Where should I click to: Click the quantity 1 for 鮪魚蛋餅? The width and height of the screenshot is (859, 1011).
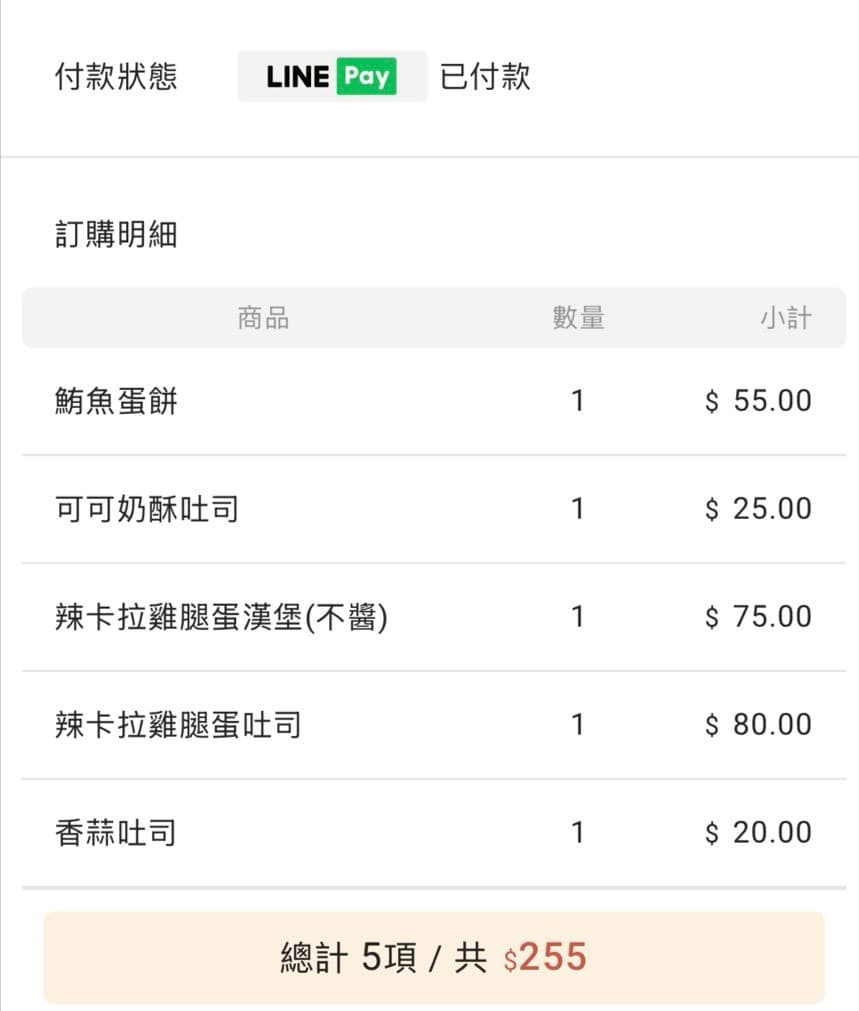point(578,401)
